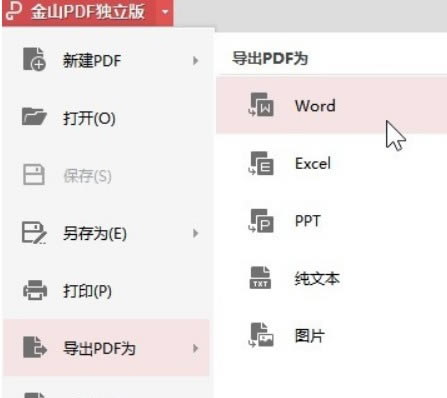Expand the 导出PDF为 submenu arrow
This screenshot has height=398, width=447.
point(195,348)
